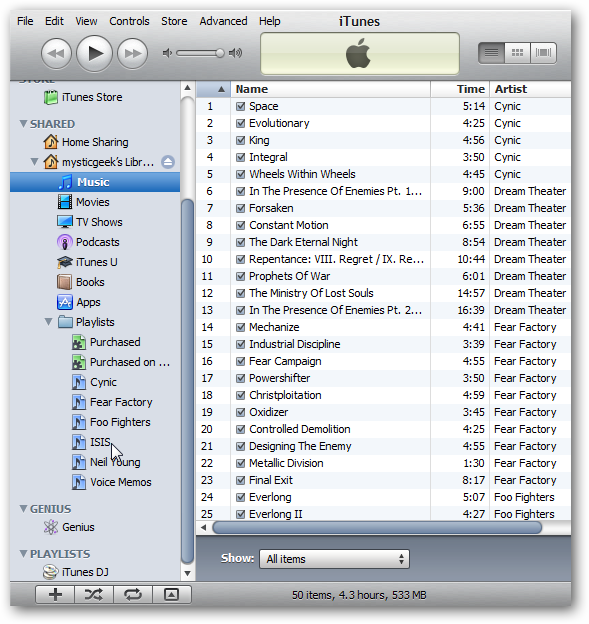Eject mysticgeek's shared library
Viewport: 589px width, 624px height.
[168, 162]
